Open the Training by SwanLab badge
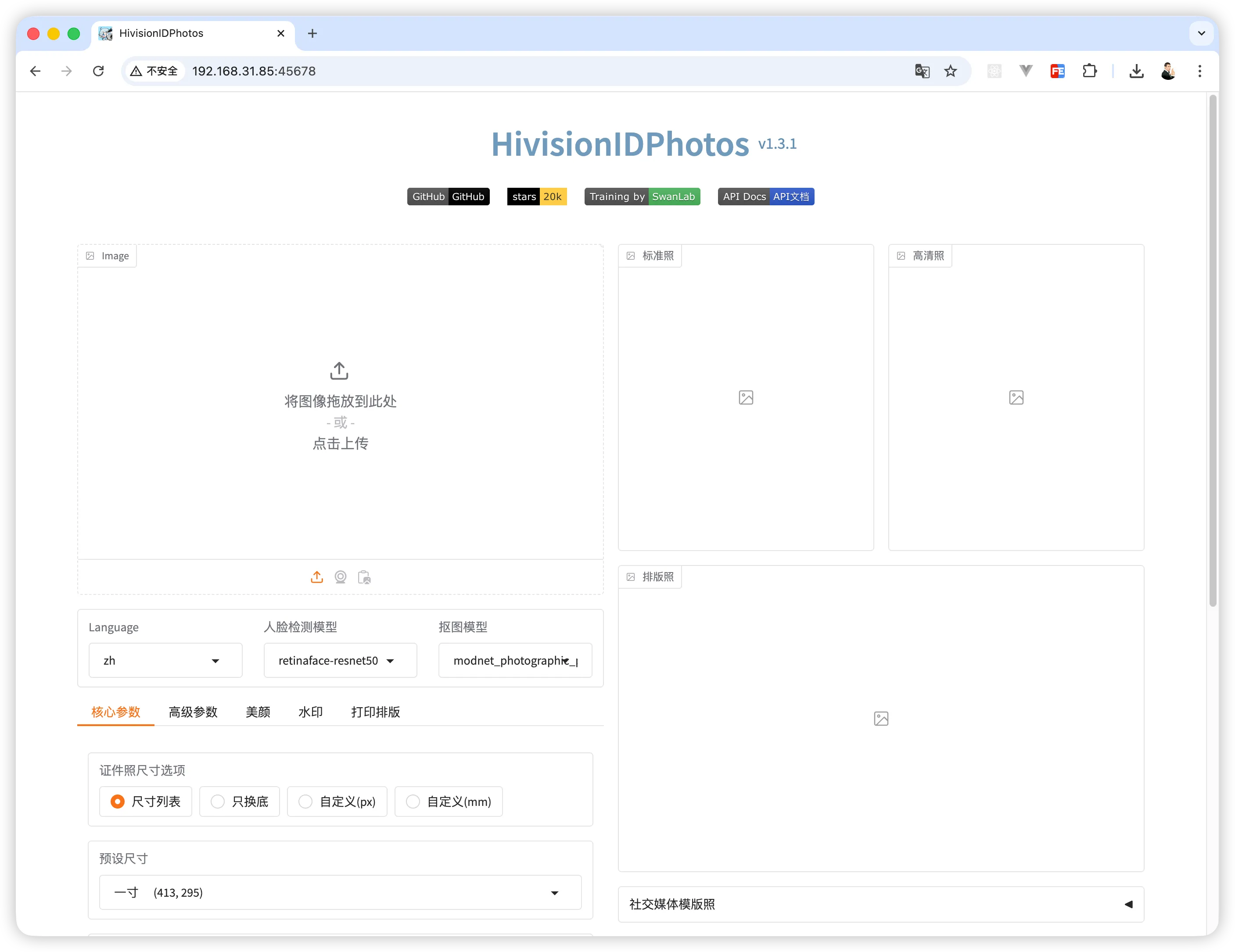Viewport: 1235px width, 952px height. tap(643, 196)
